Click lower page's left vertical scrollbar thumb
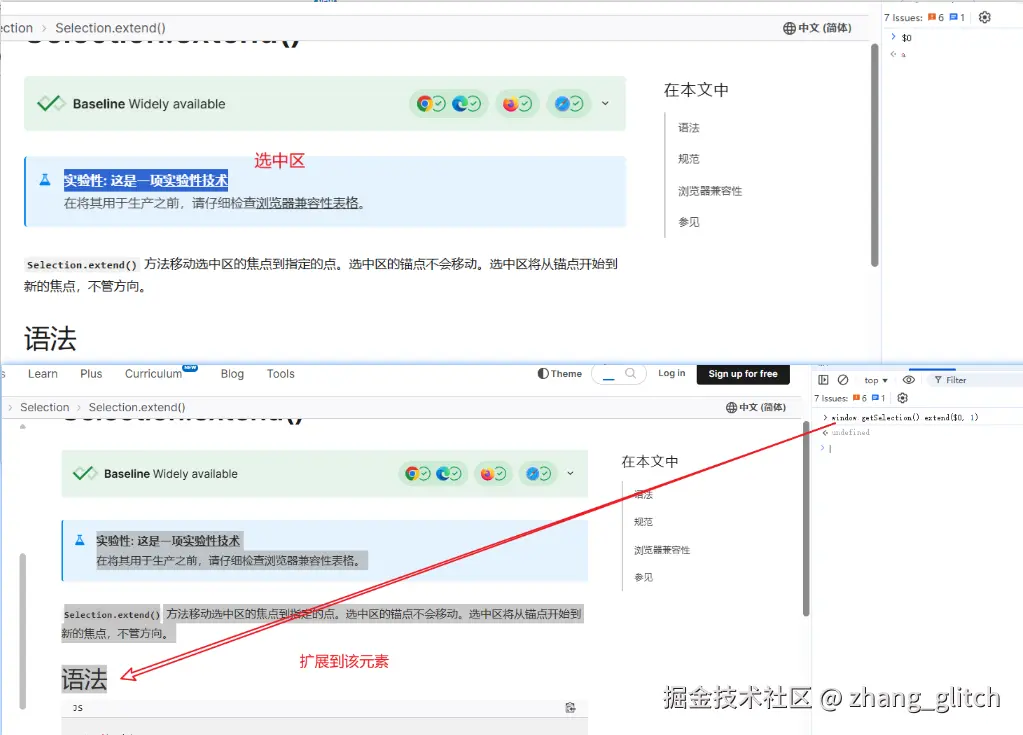 tap(23, 631)
